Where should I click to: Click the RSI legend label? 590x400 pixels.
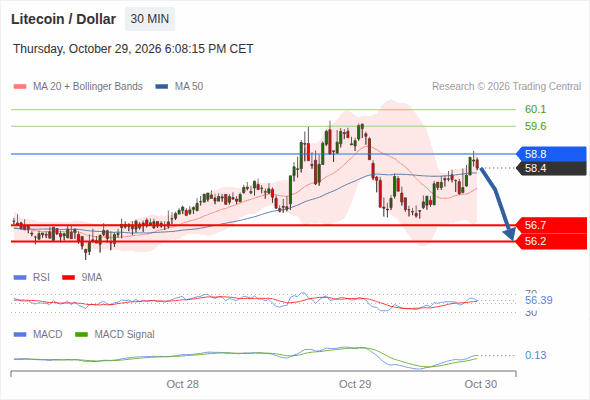[41, 278]
